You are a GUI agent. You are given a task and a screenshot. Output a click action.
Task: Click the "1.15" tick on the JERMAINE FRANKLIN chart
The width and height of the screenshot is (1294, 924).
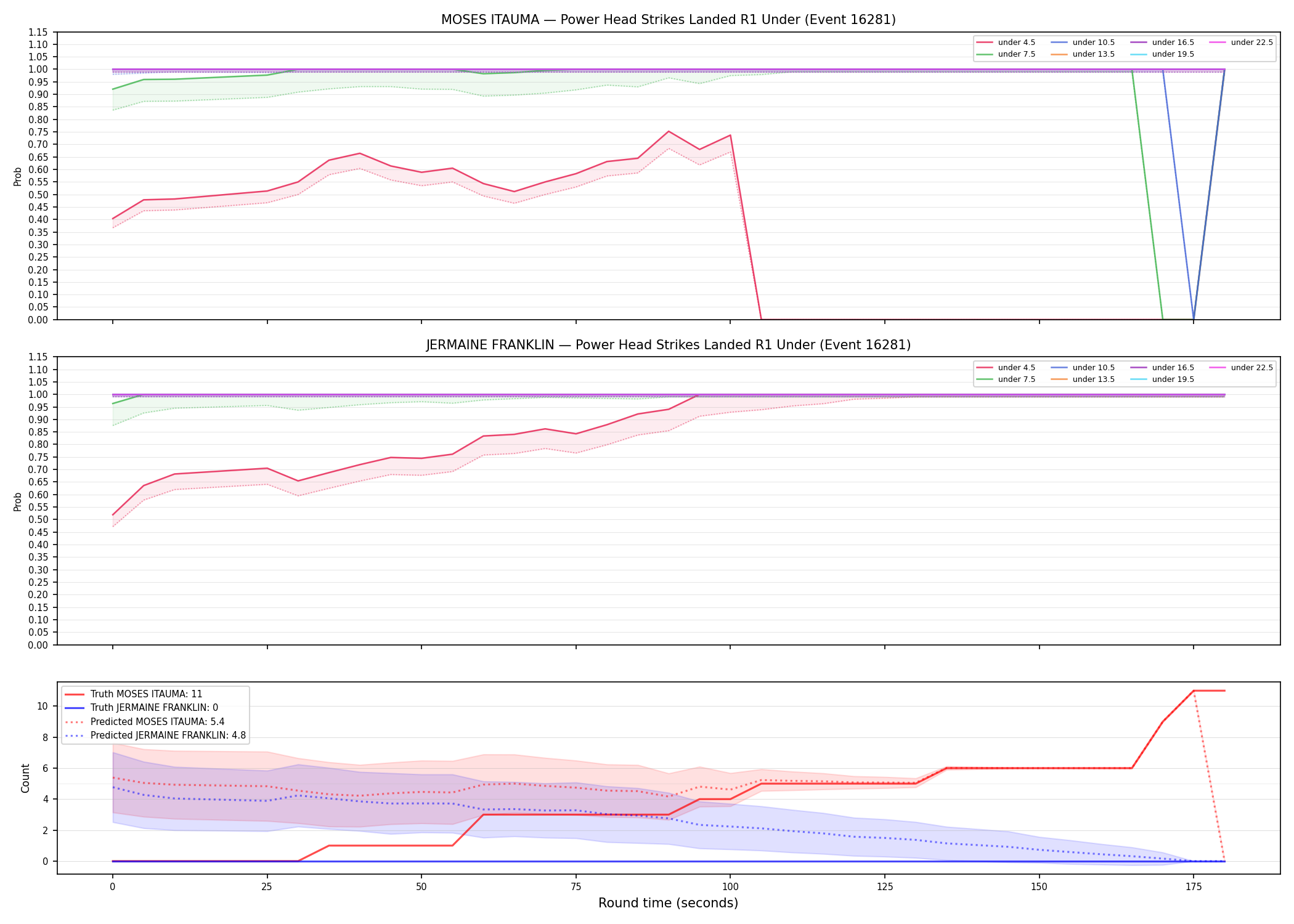click(38, 357)
